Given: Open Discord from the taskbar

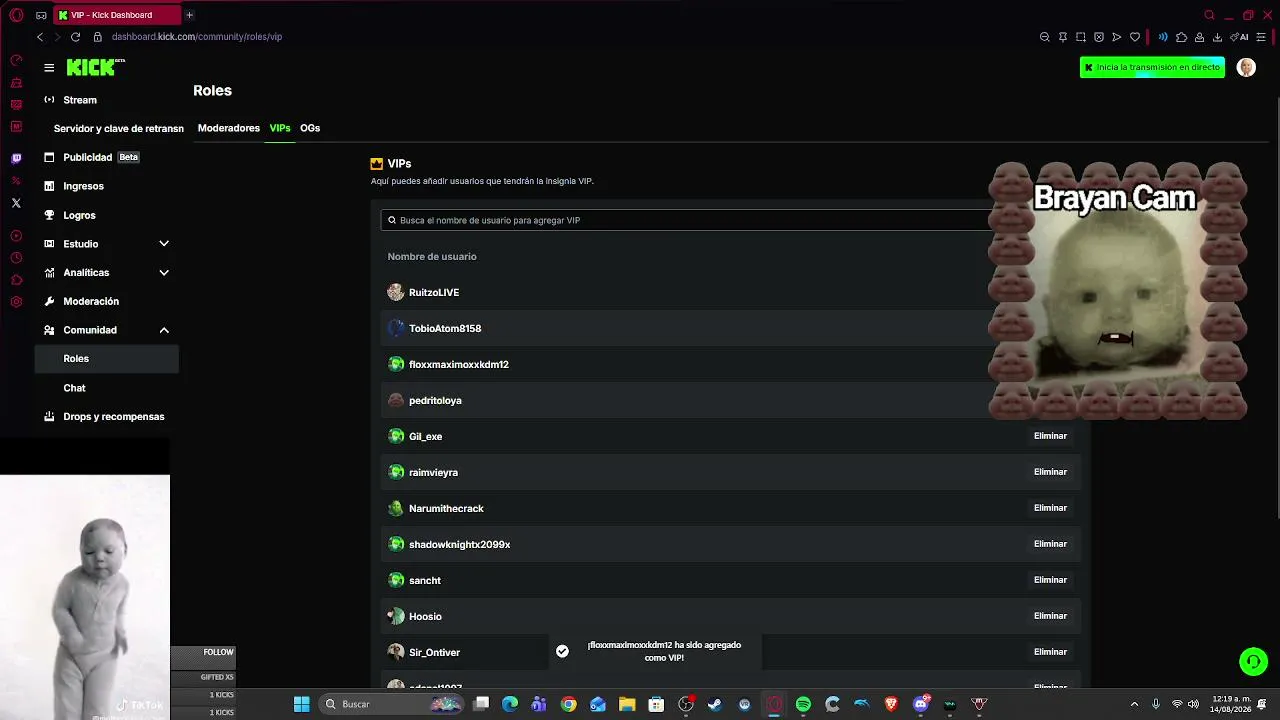Looking at the screenshot, I should [x=921, y=704].
